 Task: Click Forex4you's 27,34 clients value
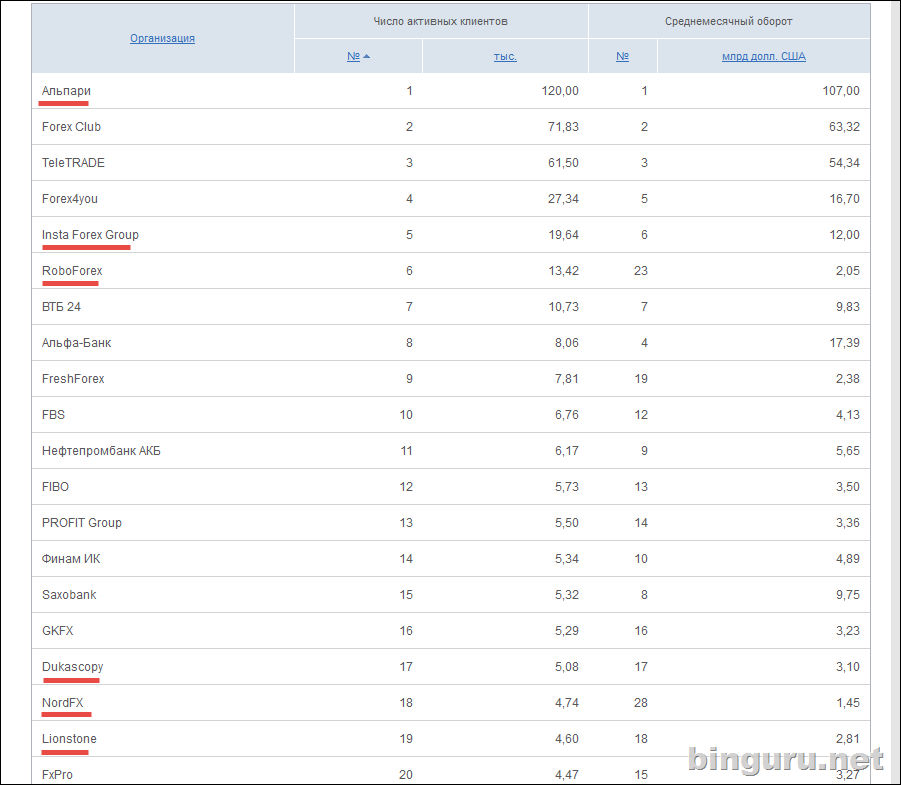click(x=563, y=199)
